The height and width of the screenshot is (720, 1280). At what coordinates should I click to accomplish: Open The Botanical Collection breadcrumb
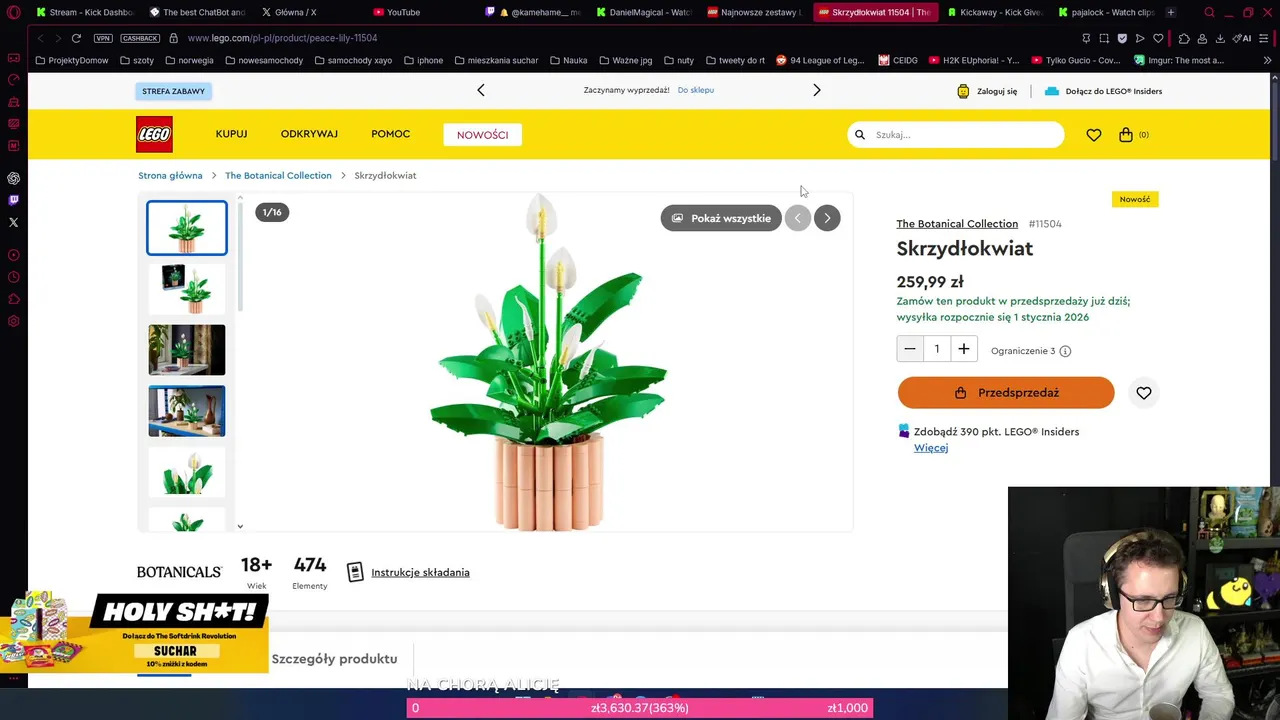(278, 175)
